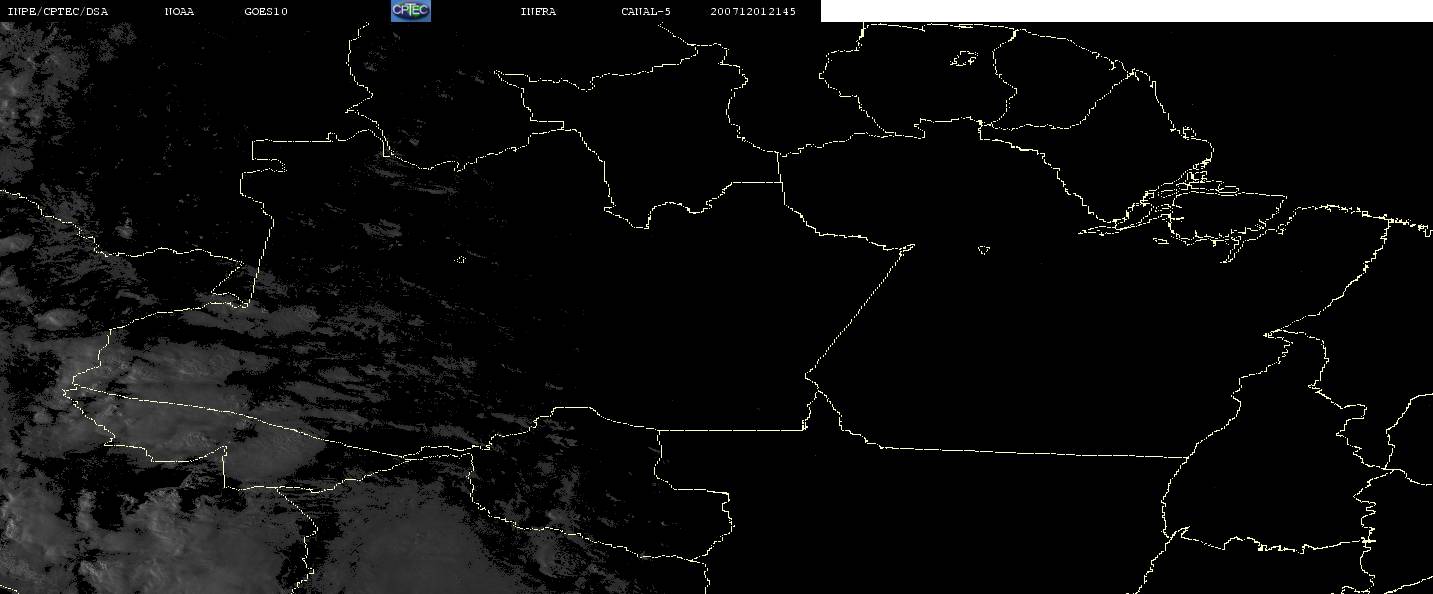This screenshot has width=1433, height=594.
Task: Click the long horizontal border line in lower right
Action: click(1030, 451)
